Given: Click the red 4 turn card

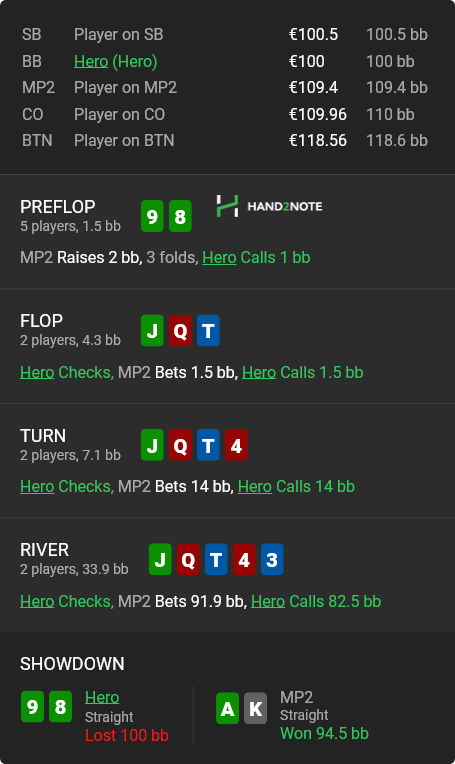Looking at the screenshot, I should coord(236,445).
